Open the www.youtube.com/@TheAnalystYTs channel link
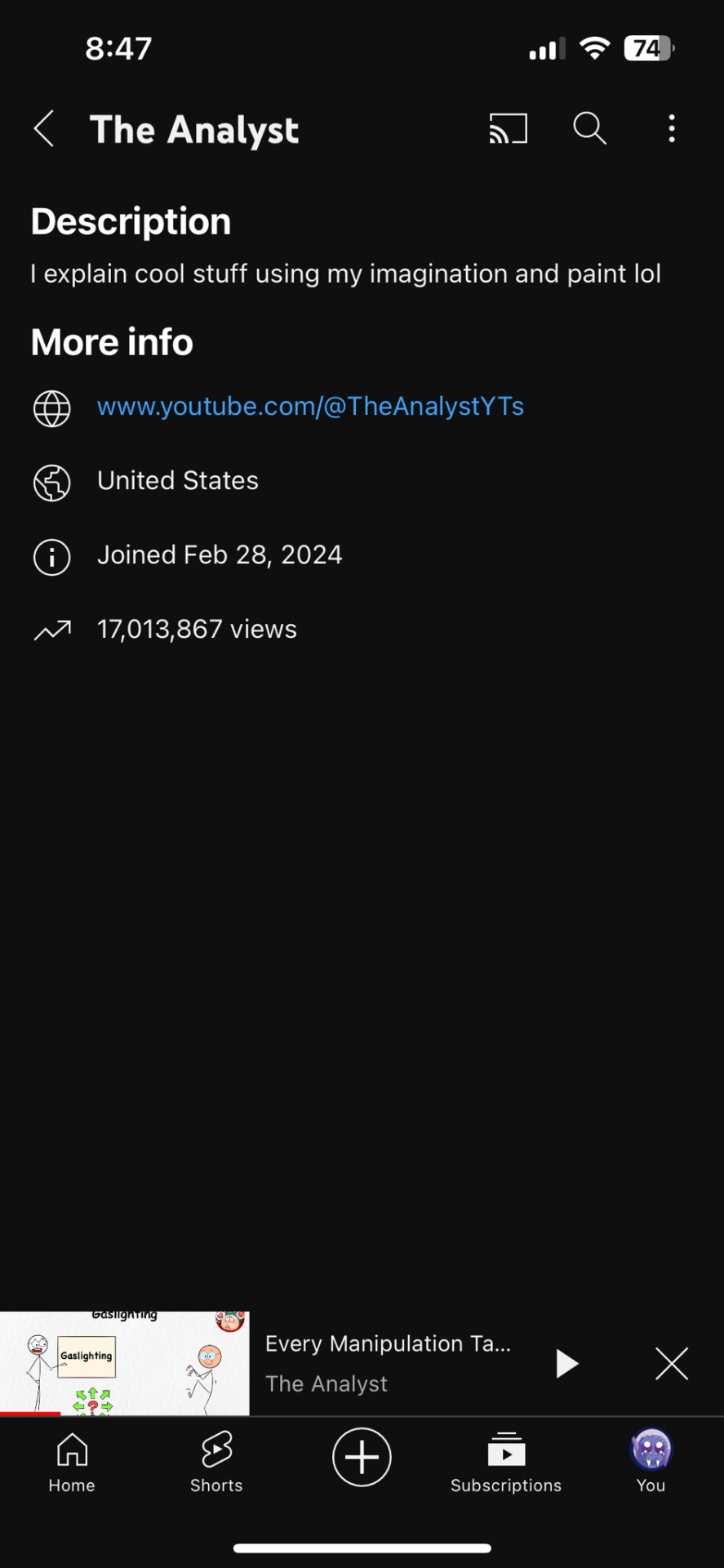The width and height of the screenshot is (724, 1568). (310, 407)
